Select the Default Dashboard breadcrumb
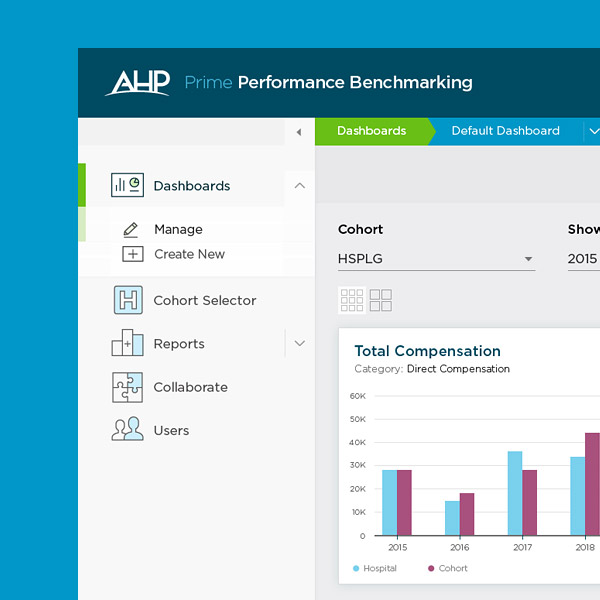The width and height of the screenshot is (600, 600). click(505, 131)
